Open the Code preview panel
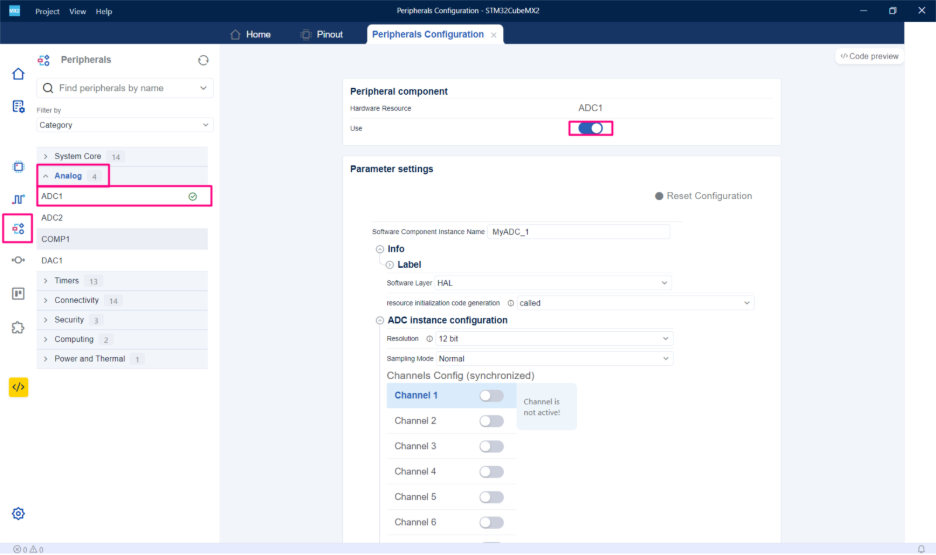This screenshot has height=555, width=936. coord(869,56)
